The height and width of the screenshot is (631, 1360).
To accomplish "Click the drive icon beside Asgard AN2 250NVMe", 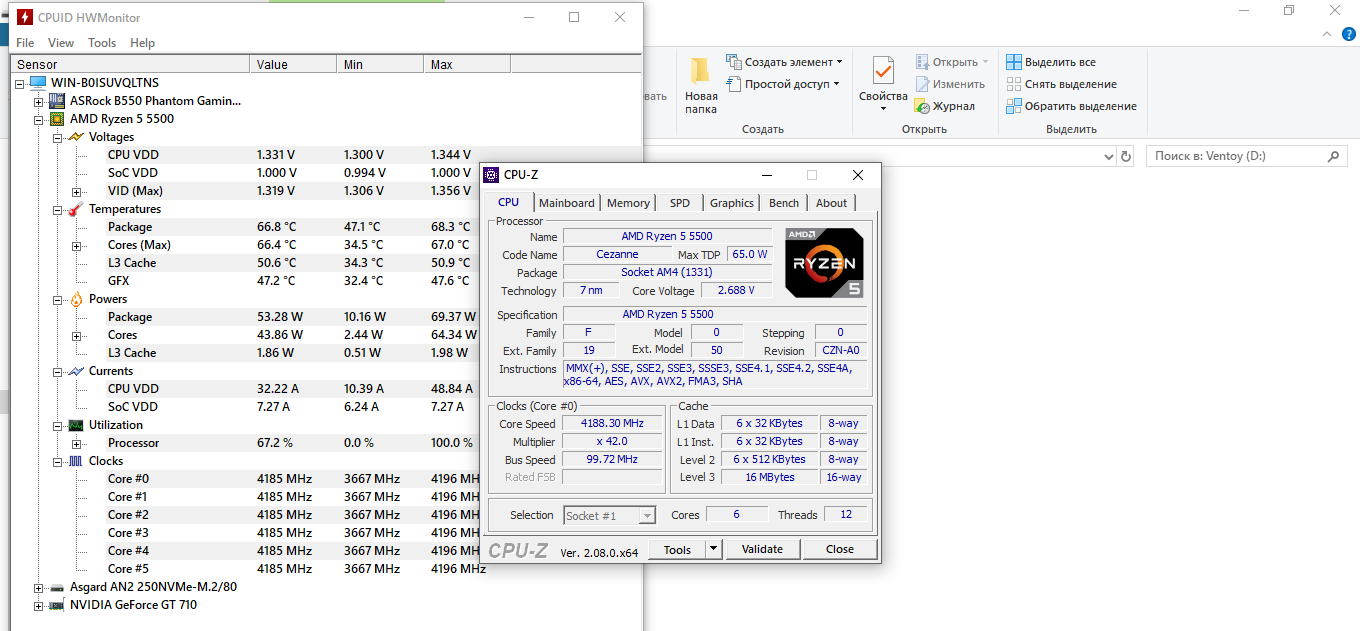I will point(56,587).
